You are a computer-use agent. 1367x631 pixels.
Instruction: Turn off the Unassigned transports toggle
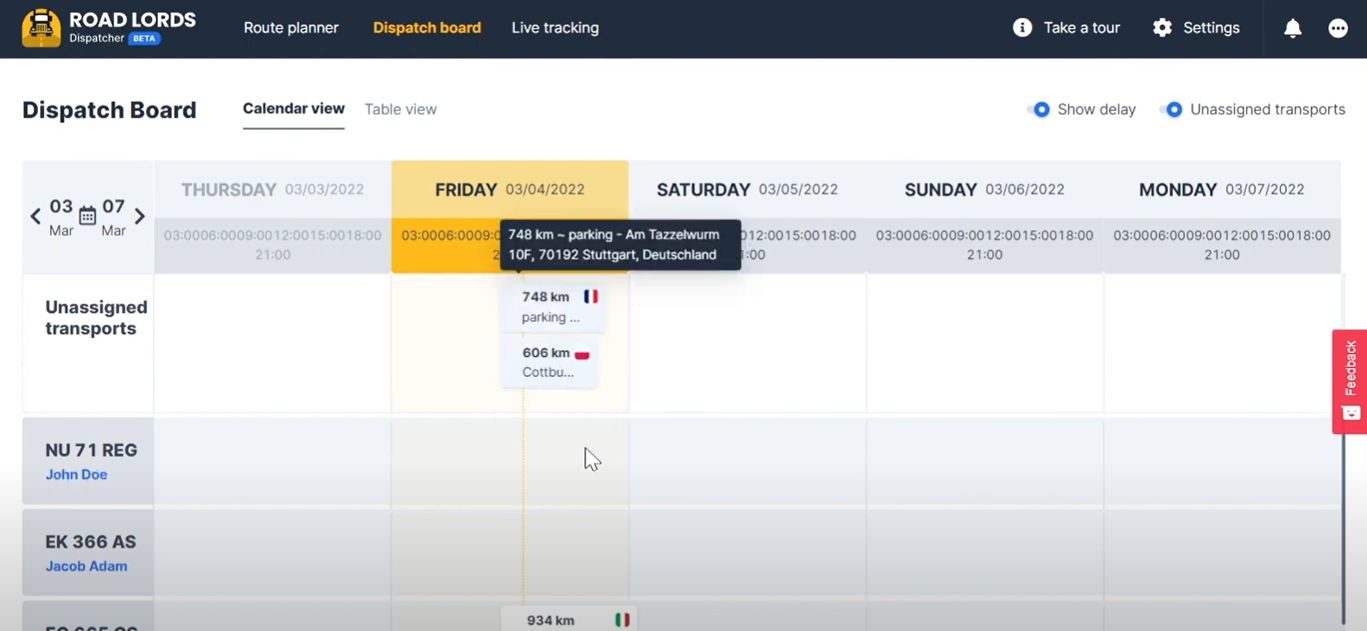(1171, 109)
